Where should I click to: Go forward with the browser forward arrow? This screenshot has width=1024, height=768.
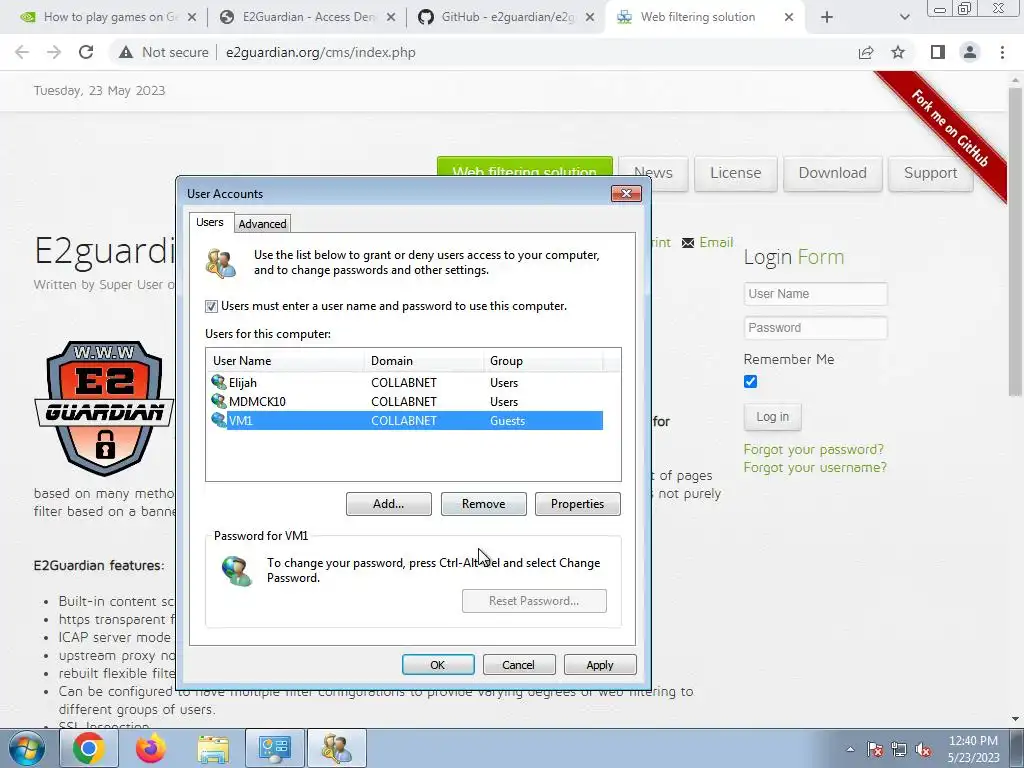click(54, 52)
